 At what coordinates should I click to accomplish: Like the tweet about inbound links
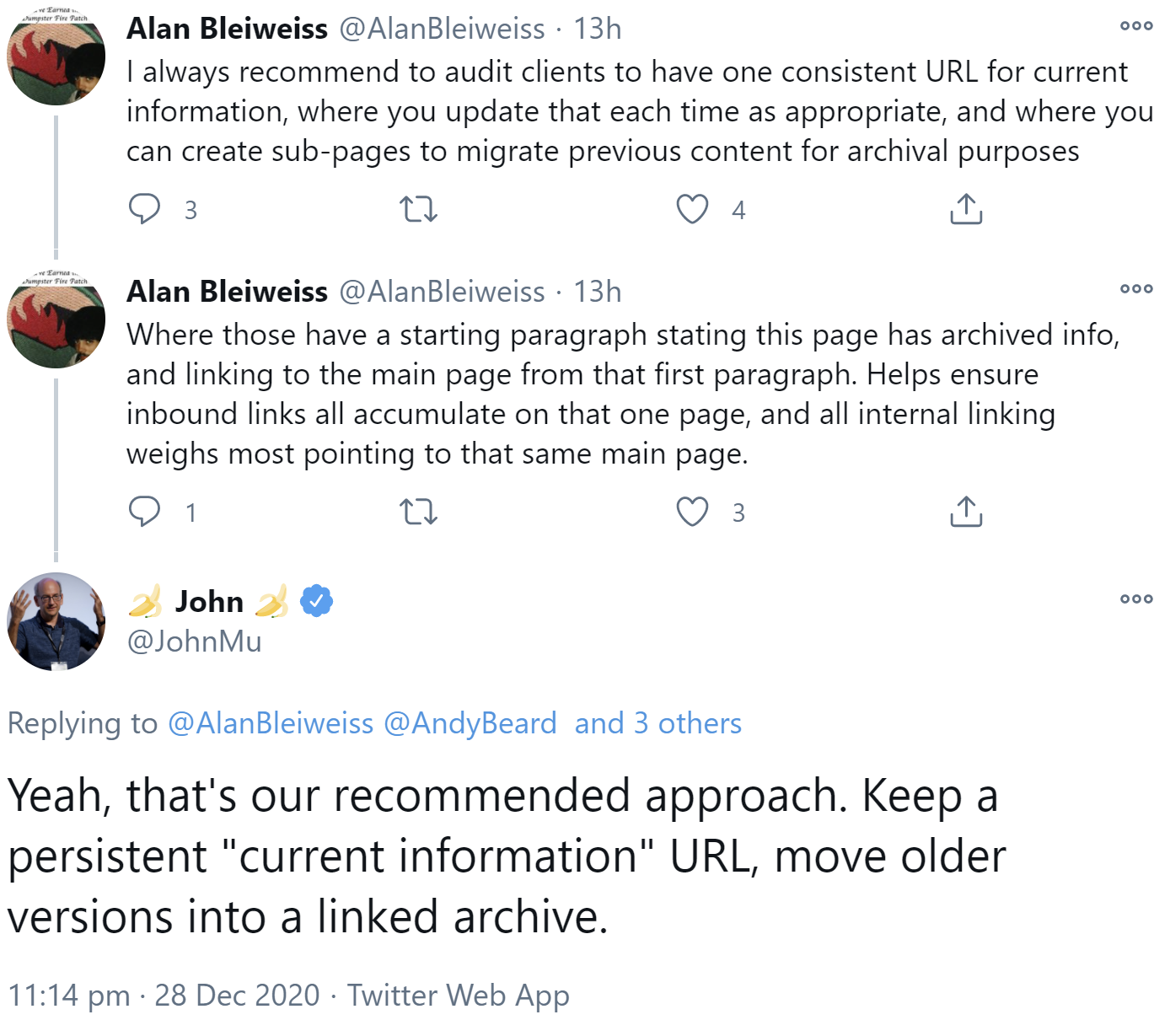tap(692, 512)
